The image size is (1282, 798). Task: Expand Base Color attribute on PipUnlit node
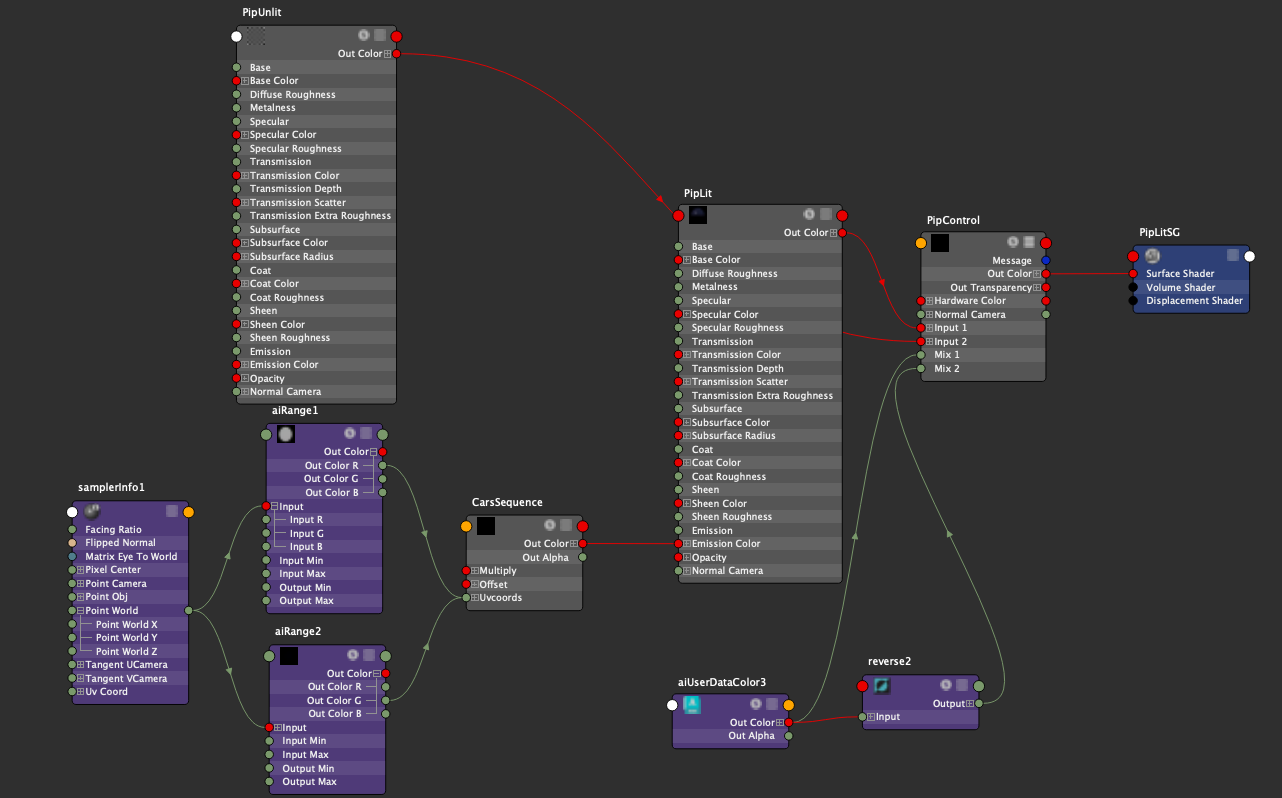[245, 81]
